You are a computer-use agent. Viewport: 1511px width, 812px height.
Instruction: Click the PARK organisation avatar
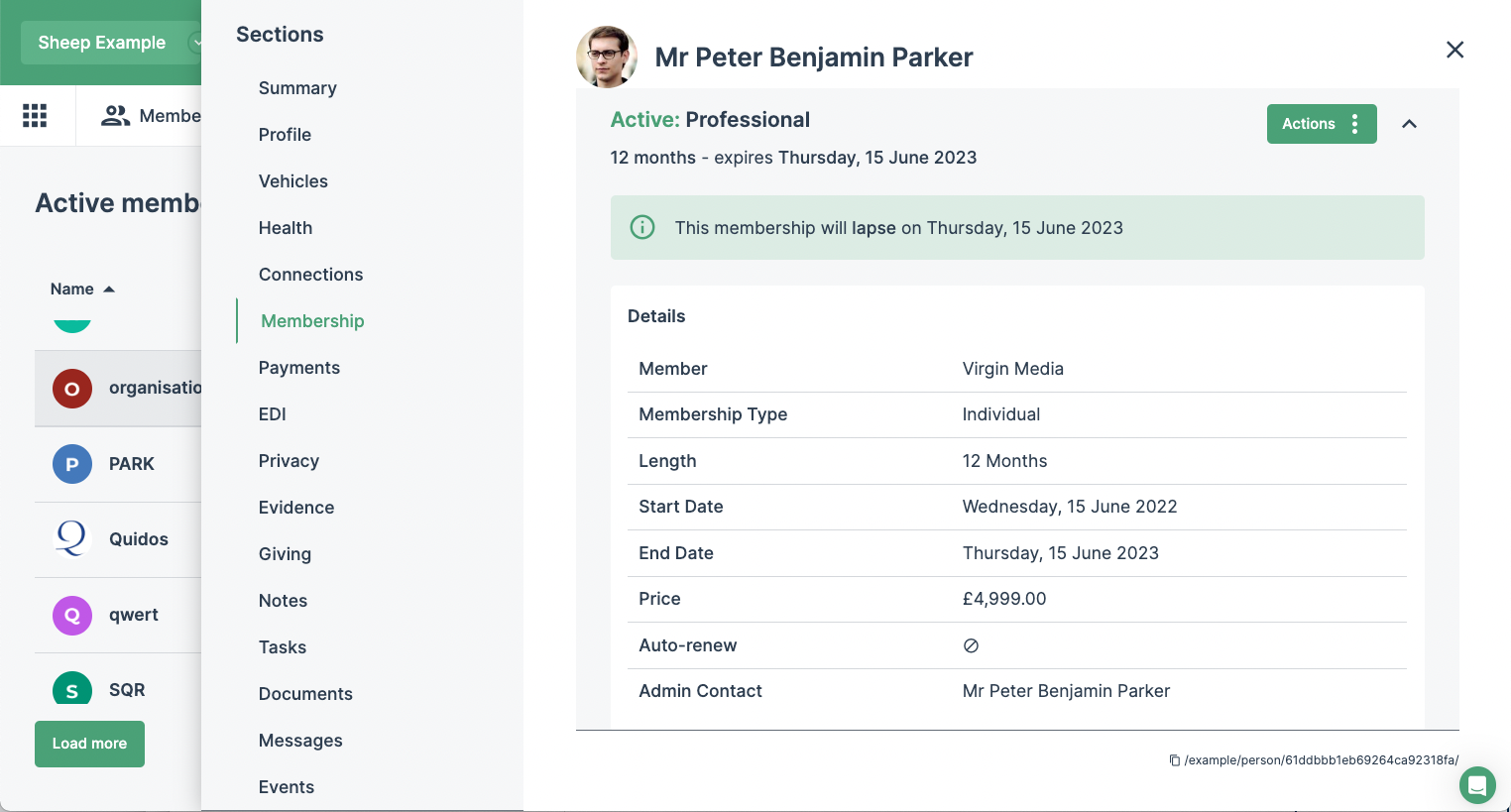[71, 464]
